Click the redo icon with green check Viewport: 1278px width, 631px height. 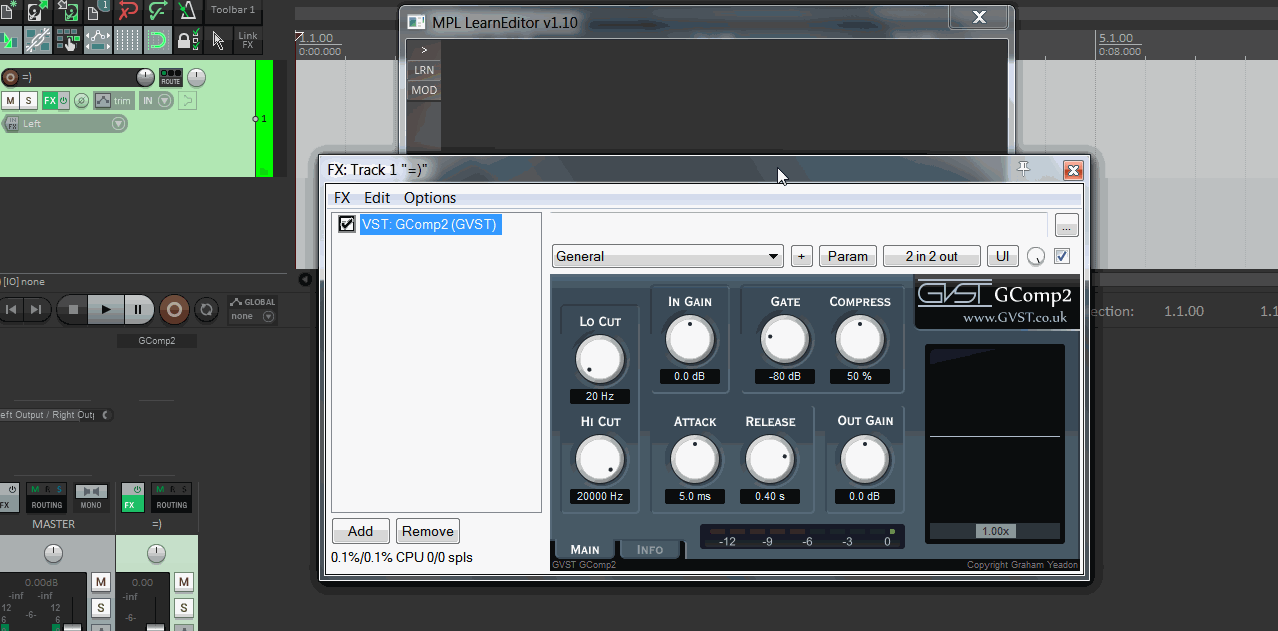point(157,12)
